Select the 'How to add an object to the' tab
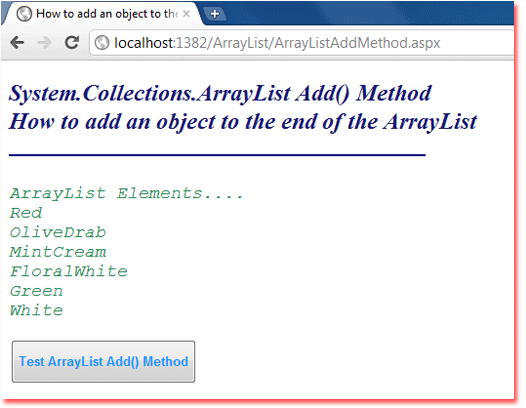 pos(102,14)
